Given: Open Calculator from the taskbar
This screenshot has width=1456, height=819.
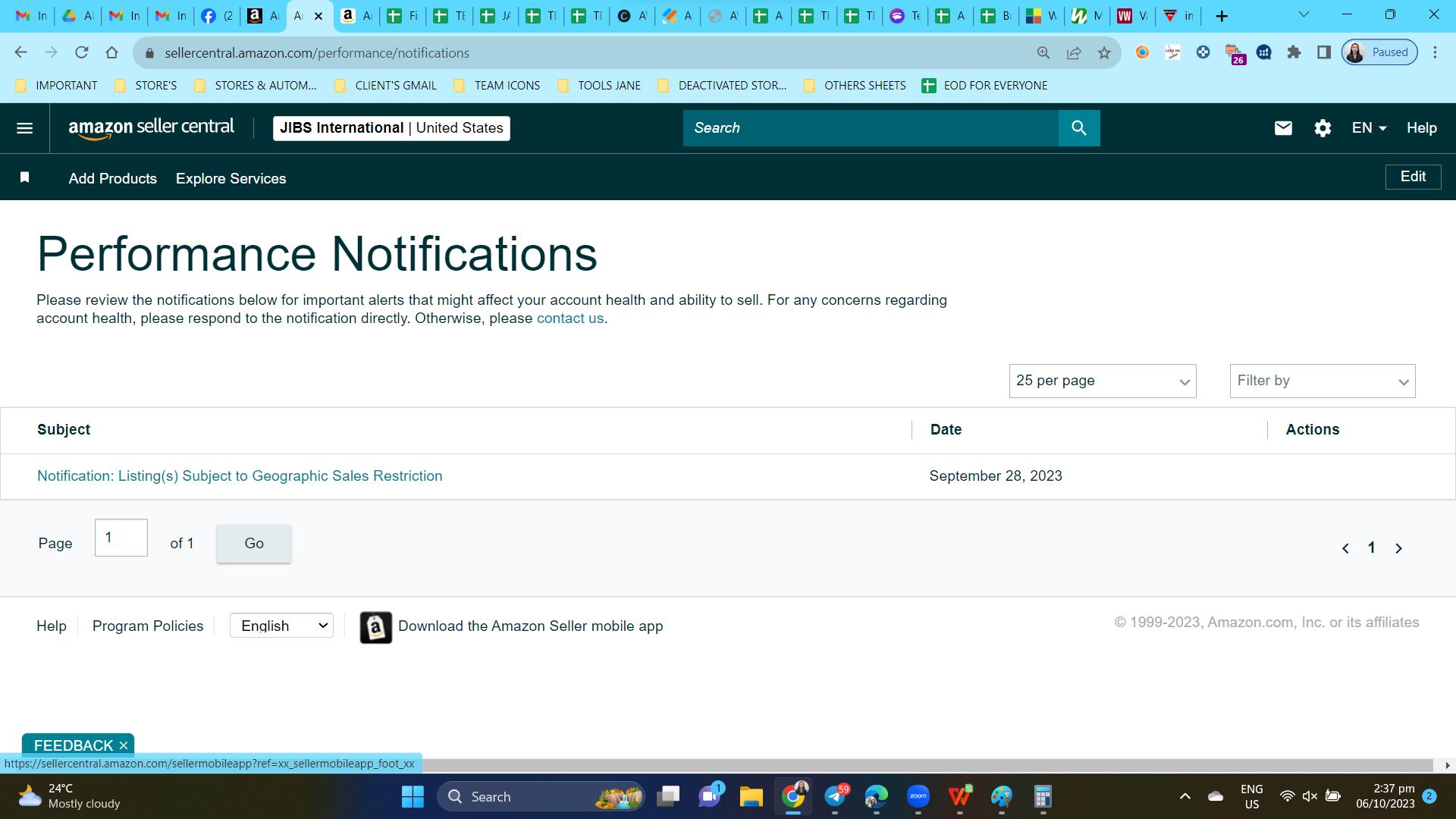Looking at the screenshot, I should [x=1043, y=797].
